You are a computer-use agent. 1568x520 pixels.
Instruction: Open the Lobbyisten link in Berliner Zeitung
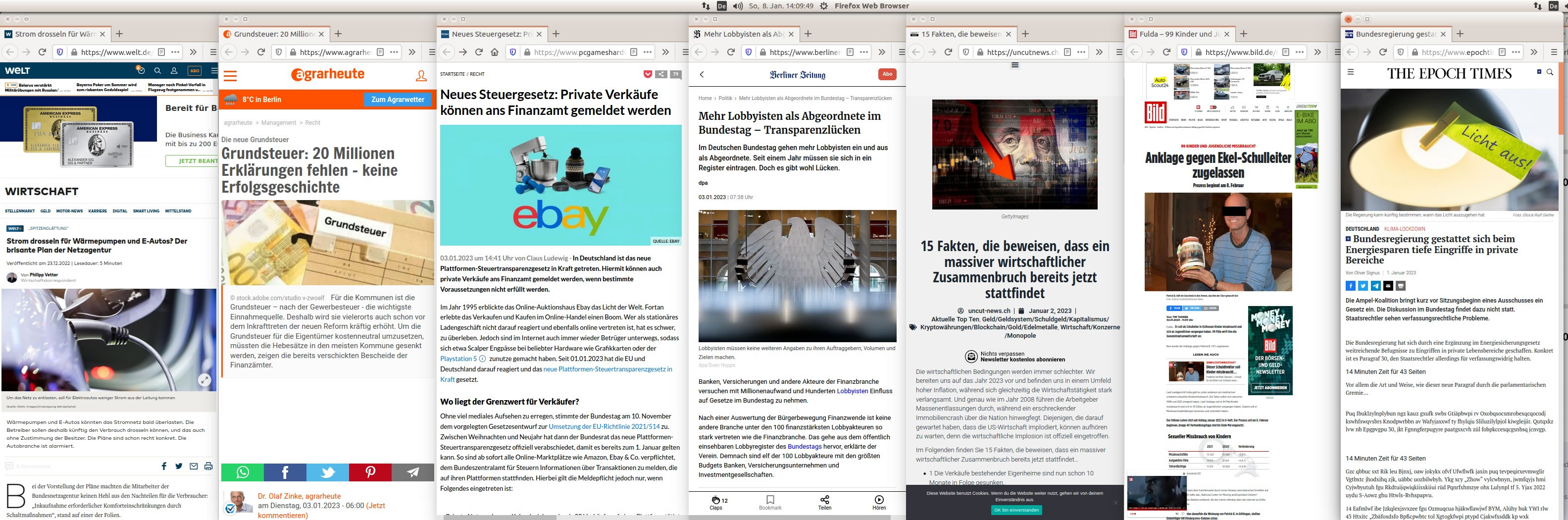tap(852, 391)
